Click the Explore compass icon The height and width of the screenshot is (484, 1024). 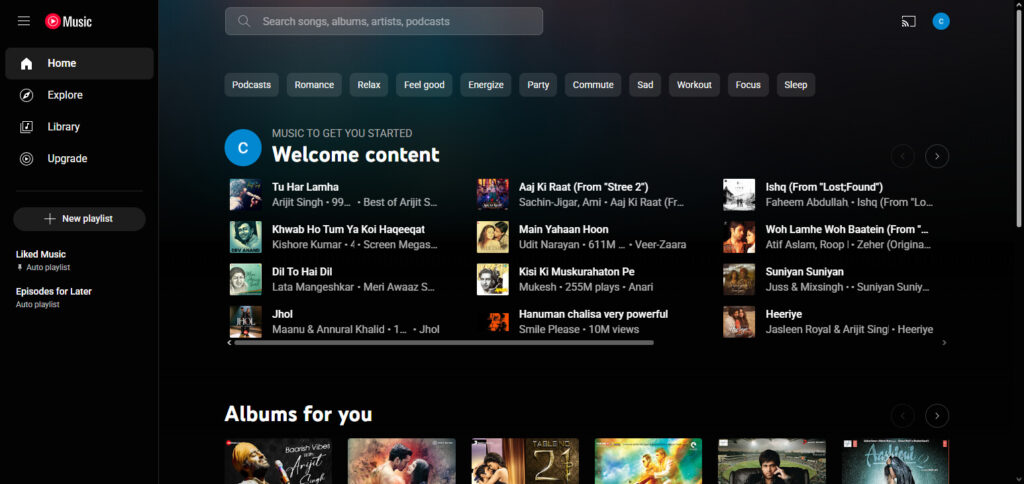(x=26, y=95)
